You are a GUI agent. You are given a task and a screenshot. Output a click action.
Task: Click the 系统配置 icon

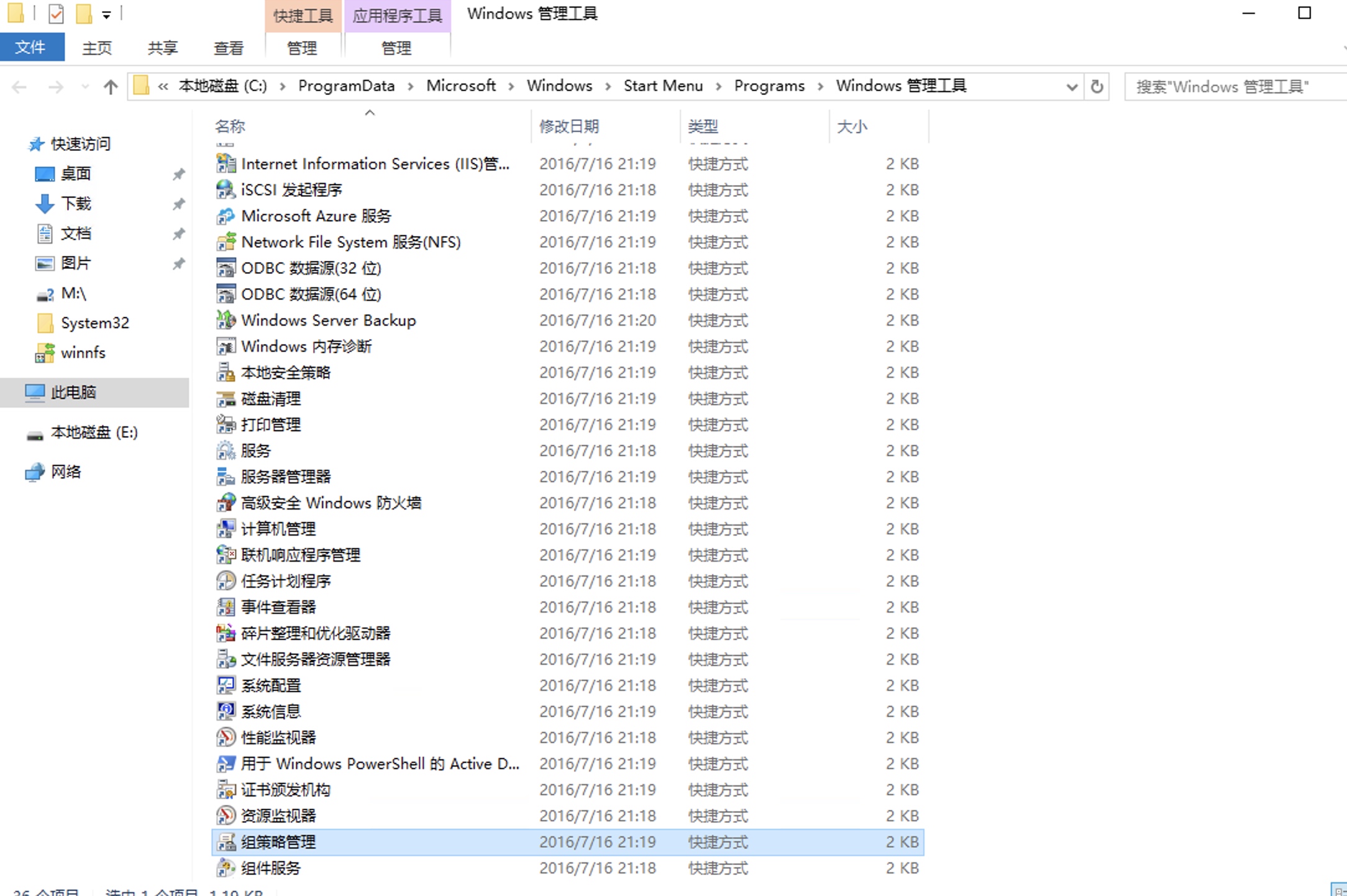pos(226,685)
